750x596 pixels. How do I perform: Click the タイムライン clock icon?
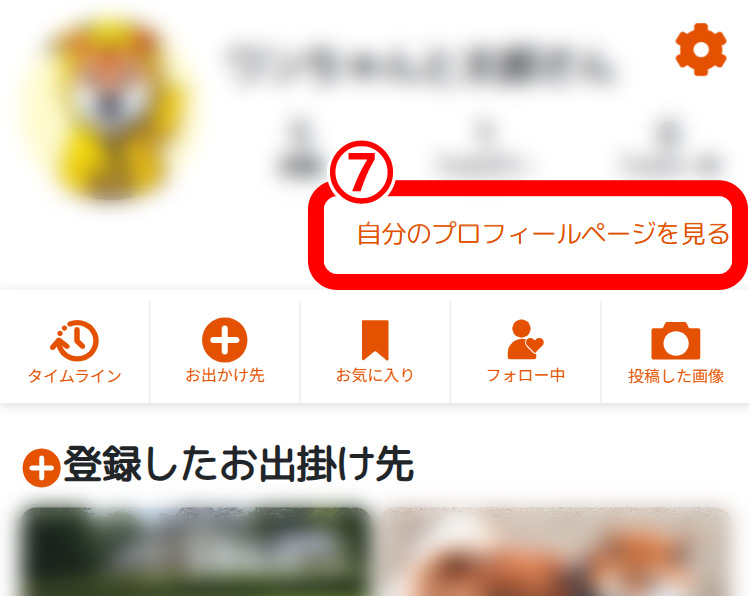[x=75, y=340]
